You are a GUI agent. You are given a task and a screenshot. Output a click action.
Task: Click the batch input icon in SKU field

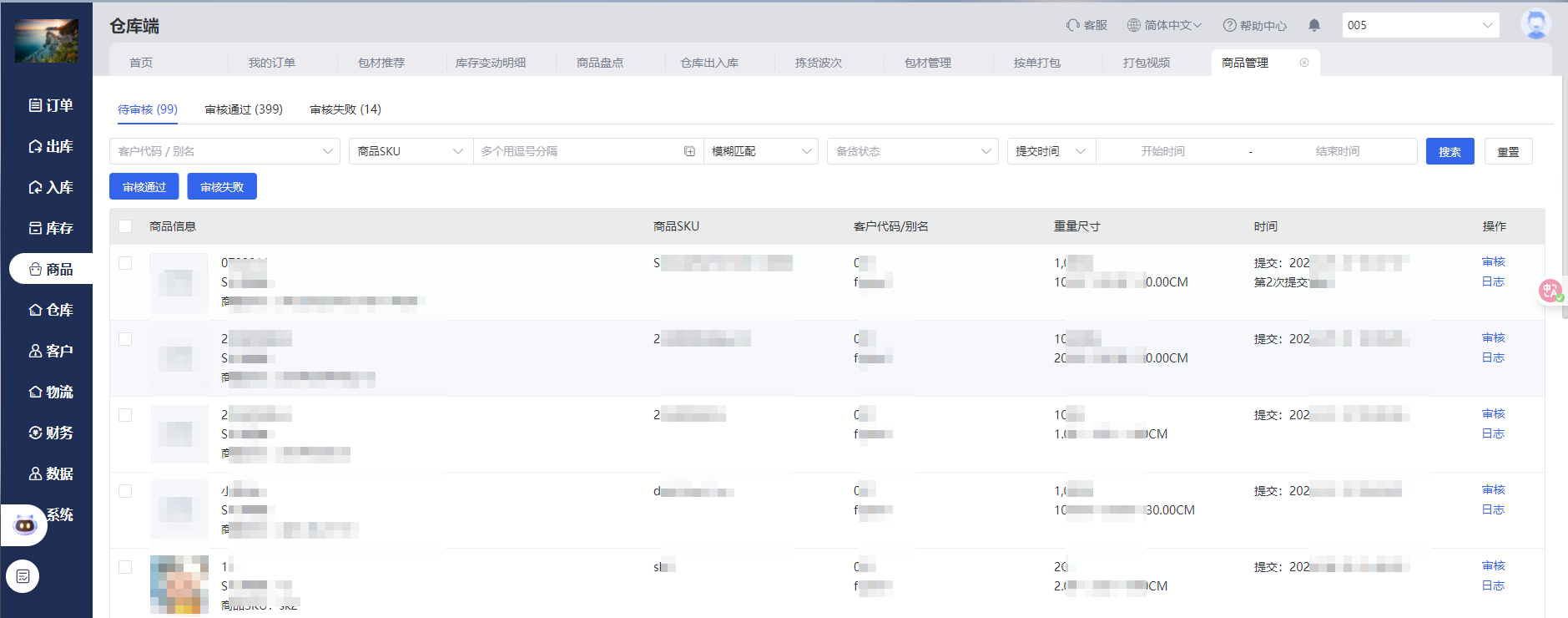click(689, 151)
